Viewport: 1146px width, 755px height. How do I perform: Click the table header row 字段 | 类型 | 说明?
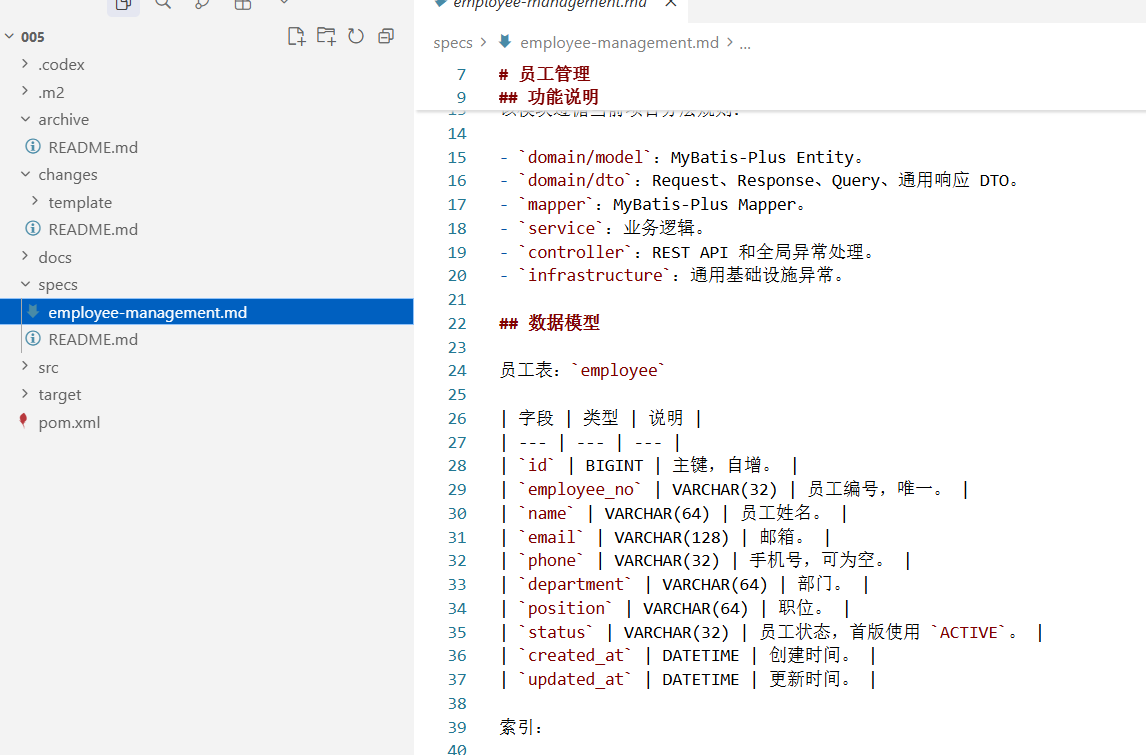(x=602, y=418)
